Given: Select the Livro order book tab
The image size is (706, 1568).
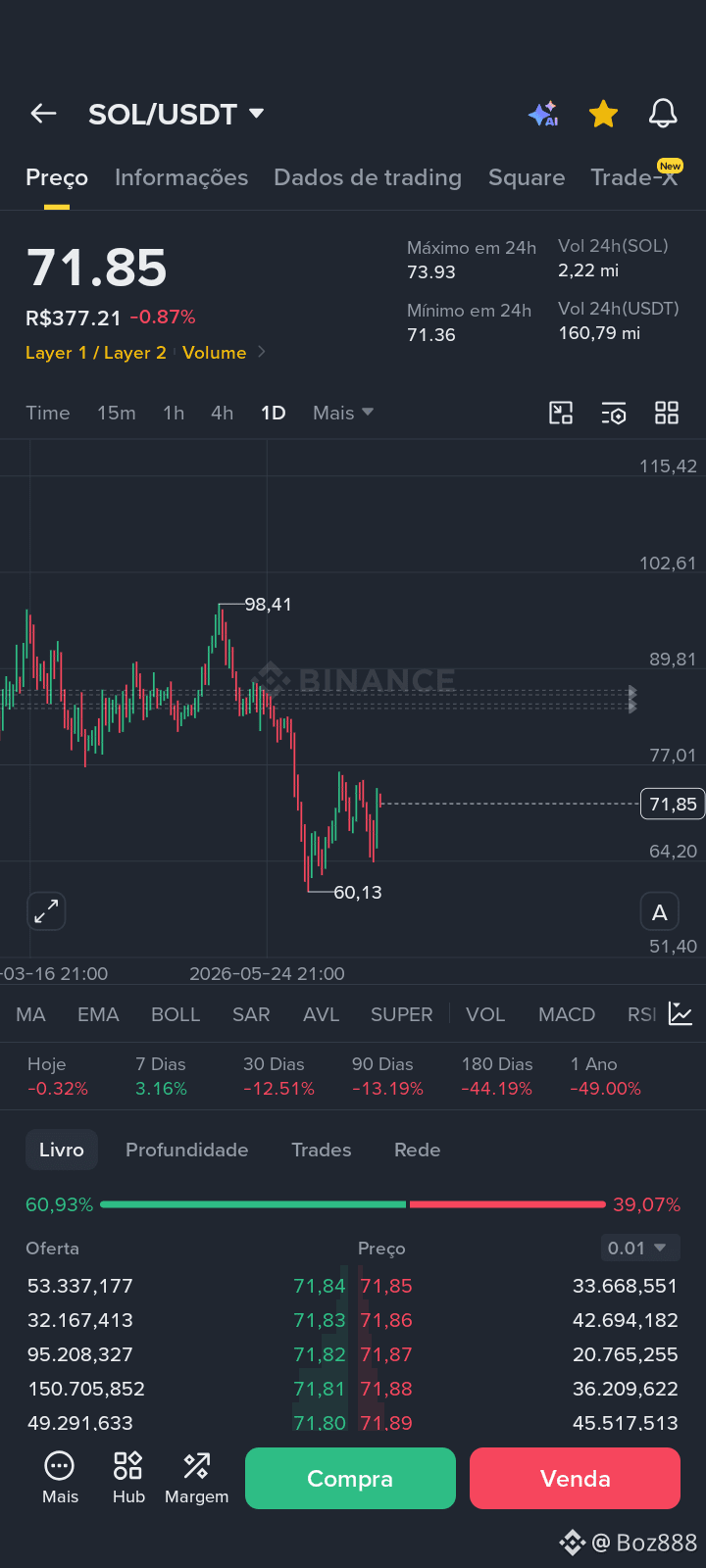Looking at the screenshot, I should (62, 1150).
